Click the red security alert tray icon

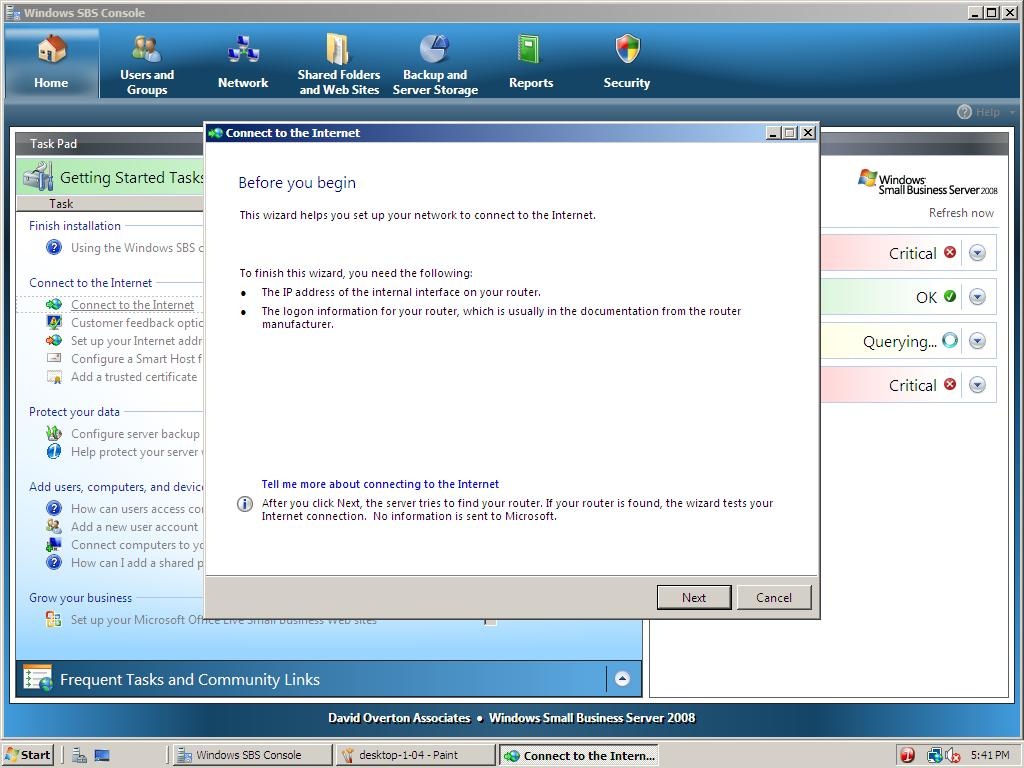tap(907, 755)
